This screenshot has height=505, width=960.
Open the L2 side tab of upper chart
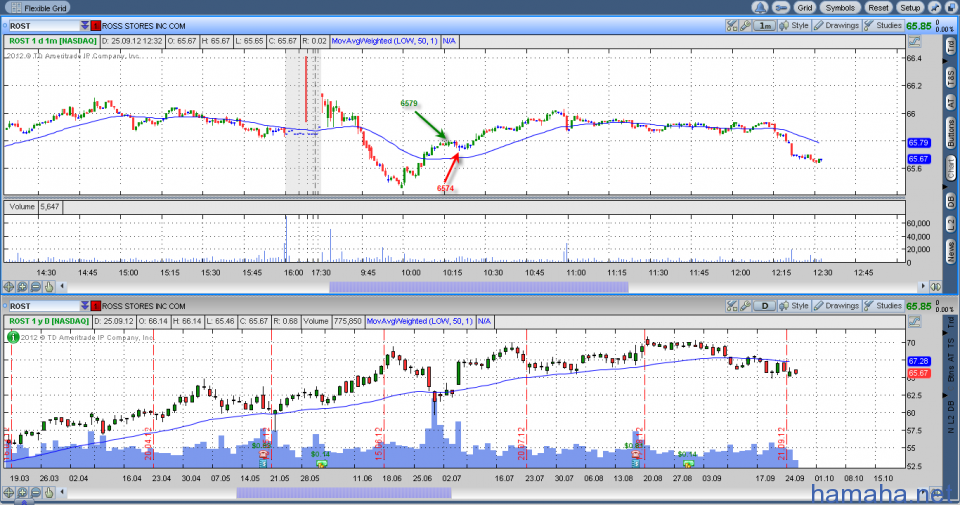[951, 225]
